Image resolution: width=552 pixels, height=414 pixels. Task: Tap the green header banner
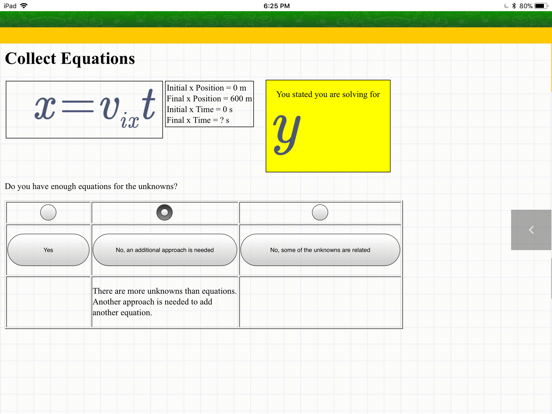pyautogui.click(x=276, y=19)
